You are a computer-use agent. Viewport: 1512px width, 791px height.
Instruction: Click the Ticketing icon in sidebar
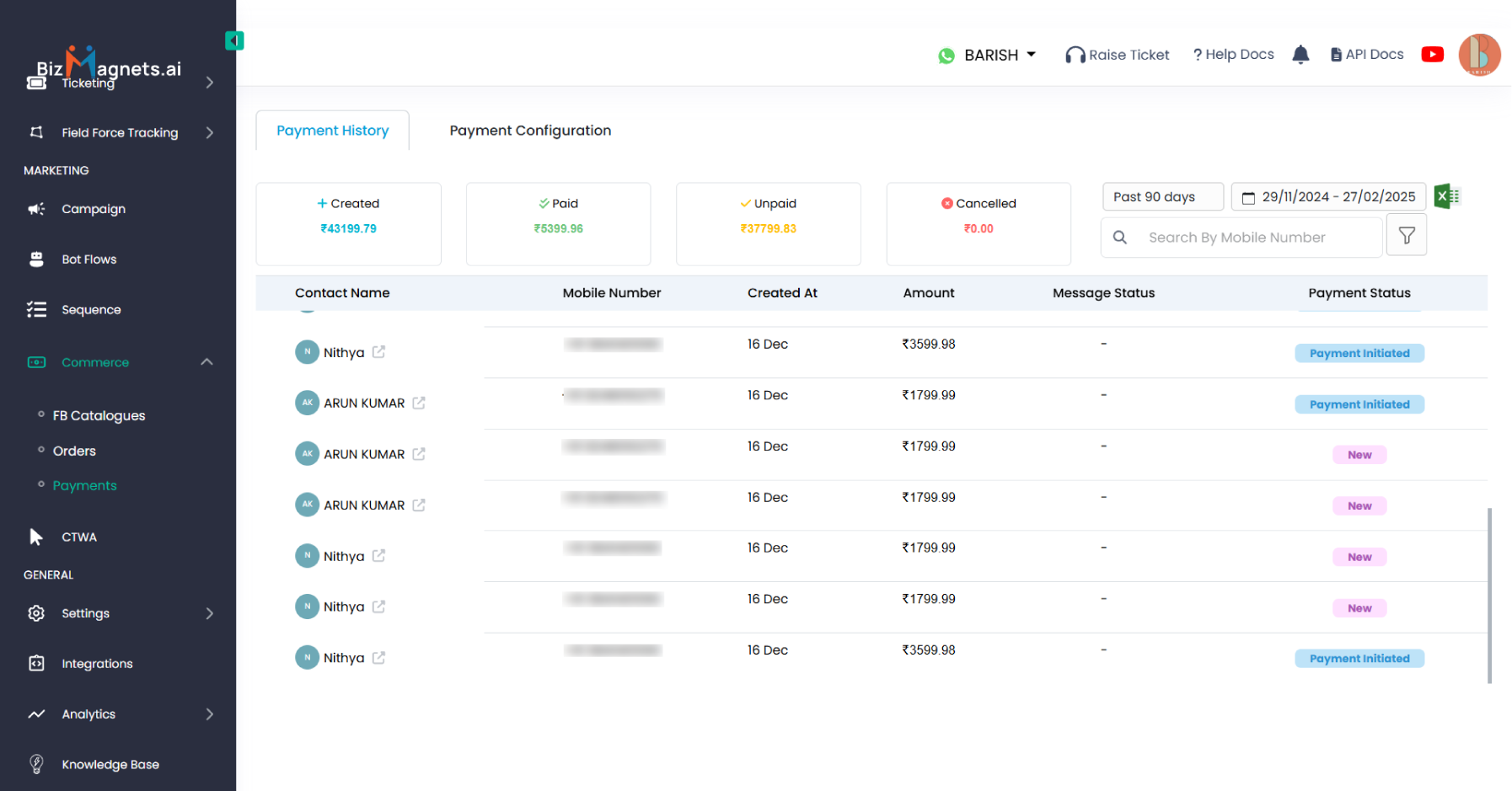[36, 83]
